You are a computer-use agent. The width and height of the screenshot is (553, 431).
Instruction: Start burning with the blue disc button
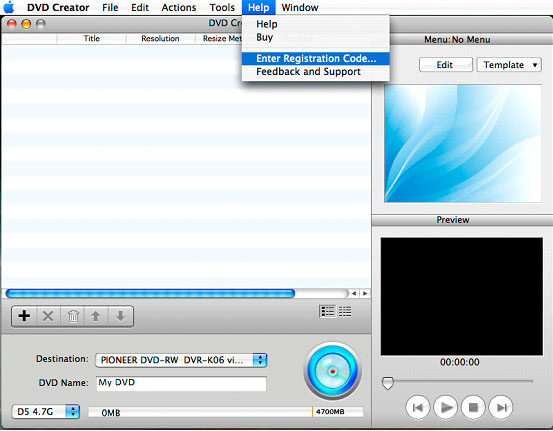pos(333,371)
